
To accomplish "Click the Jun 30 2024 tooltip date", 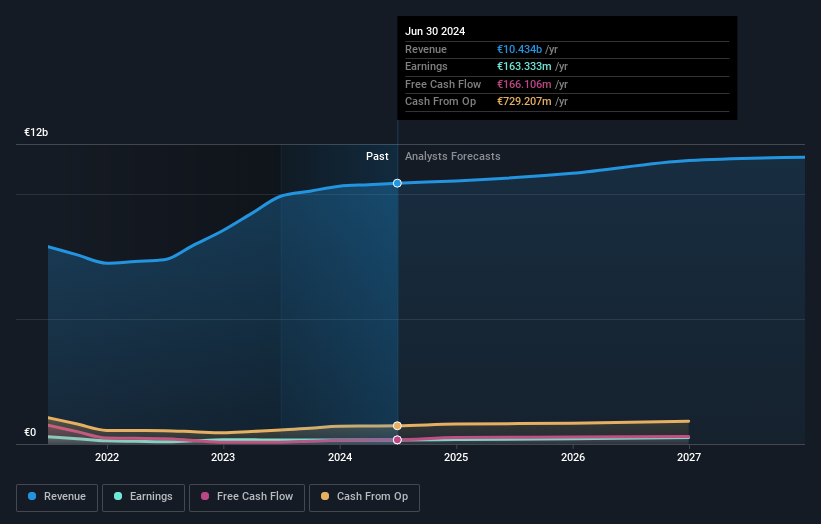I will pos(435,31).
